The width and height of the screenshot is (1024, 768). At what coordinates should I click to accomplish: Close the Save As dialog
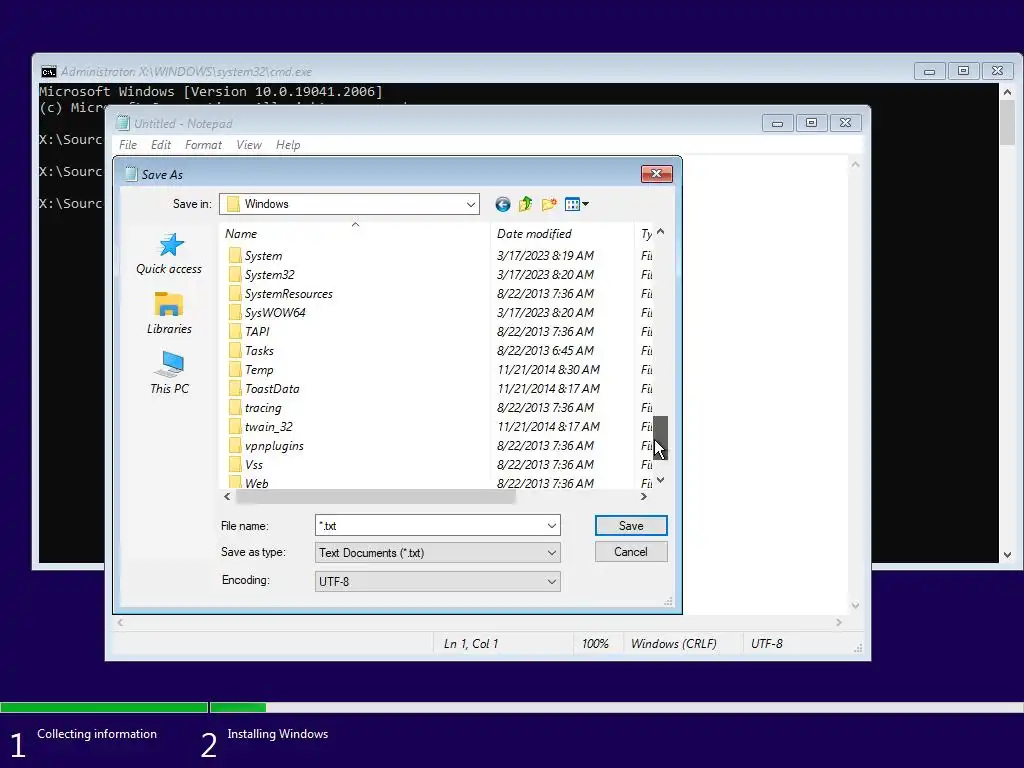pyautogui.click(x=657, y=174)
